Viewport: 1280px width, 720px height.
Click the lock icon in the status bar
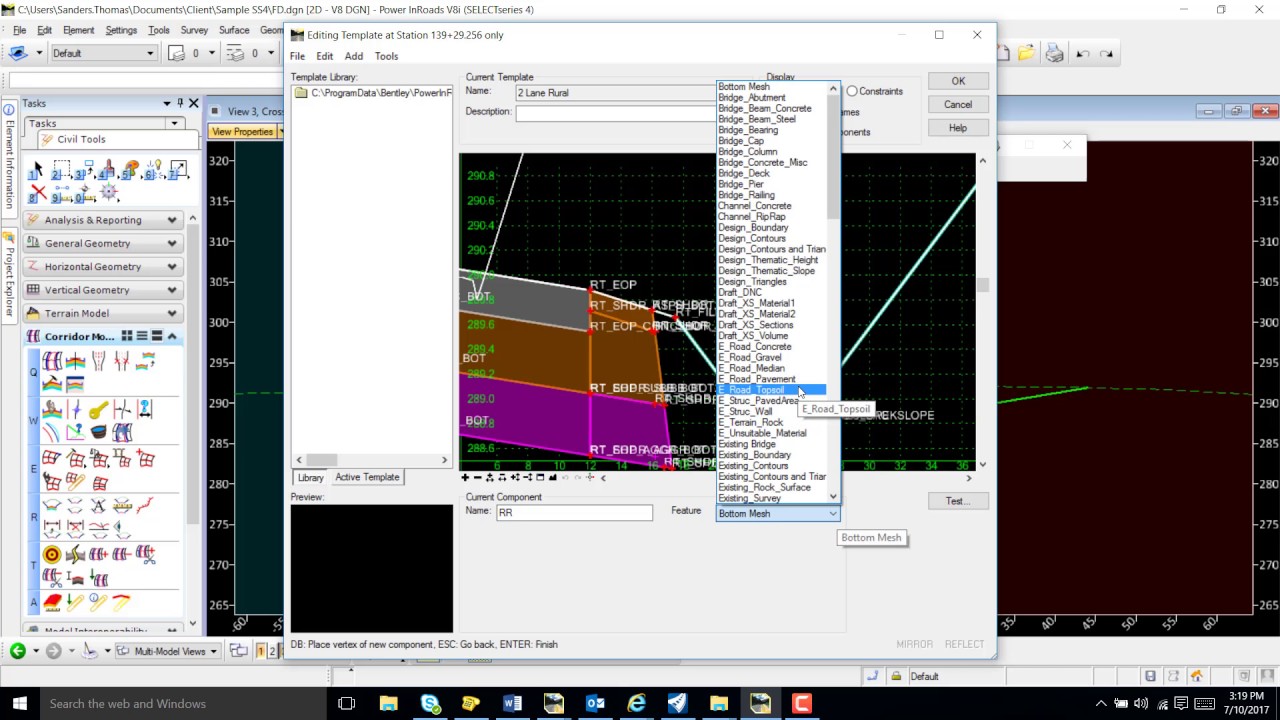pyautogui.click(x=896, y=676)
